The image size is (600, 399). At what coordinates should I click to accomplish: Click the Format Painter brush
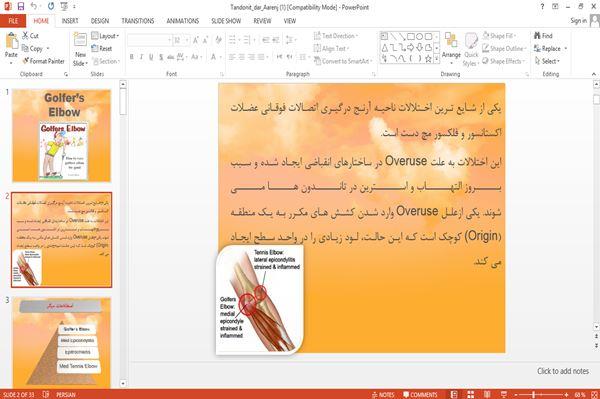pyautogui.click(x=26, y=61)
